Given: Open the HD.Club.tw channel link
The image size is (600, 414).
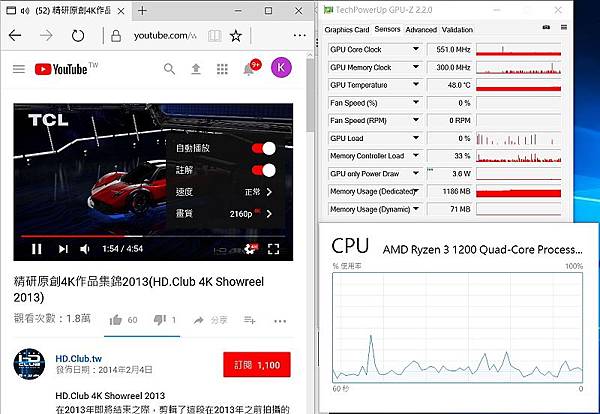Looking at the screenshot, I should coord(78,359).
